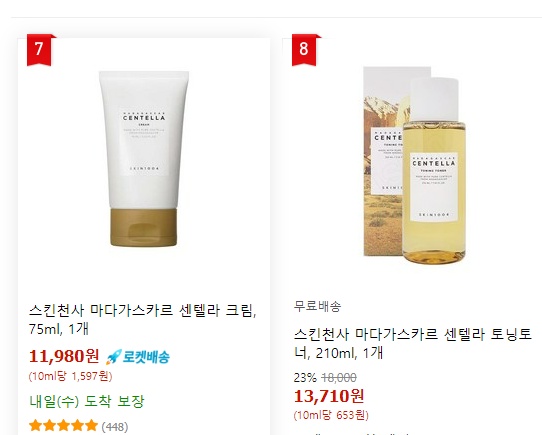This screenshot has height=435, width=542.
Task: Click the gold cap of cream tube
Action: 144,227
